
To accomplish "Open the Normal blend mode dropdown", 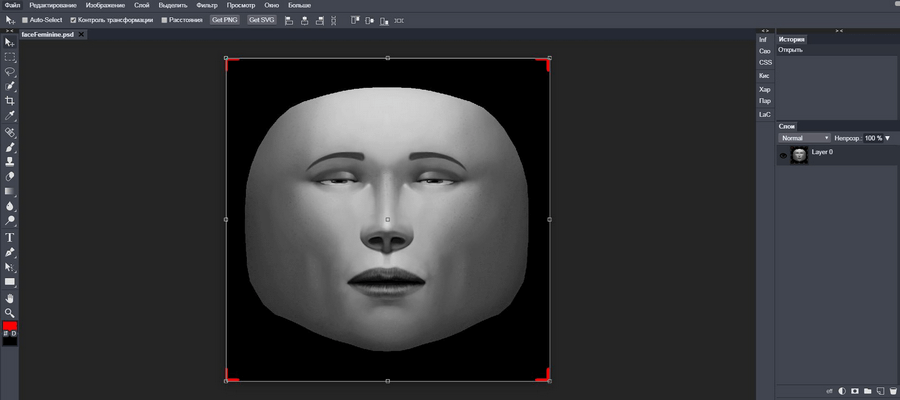I will tap(805, 138).
